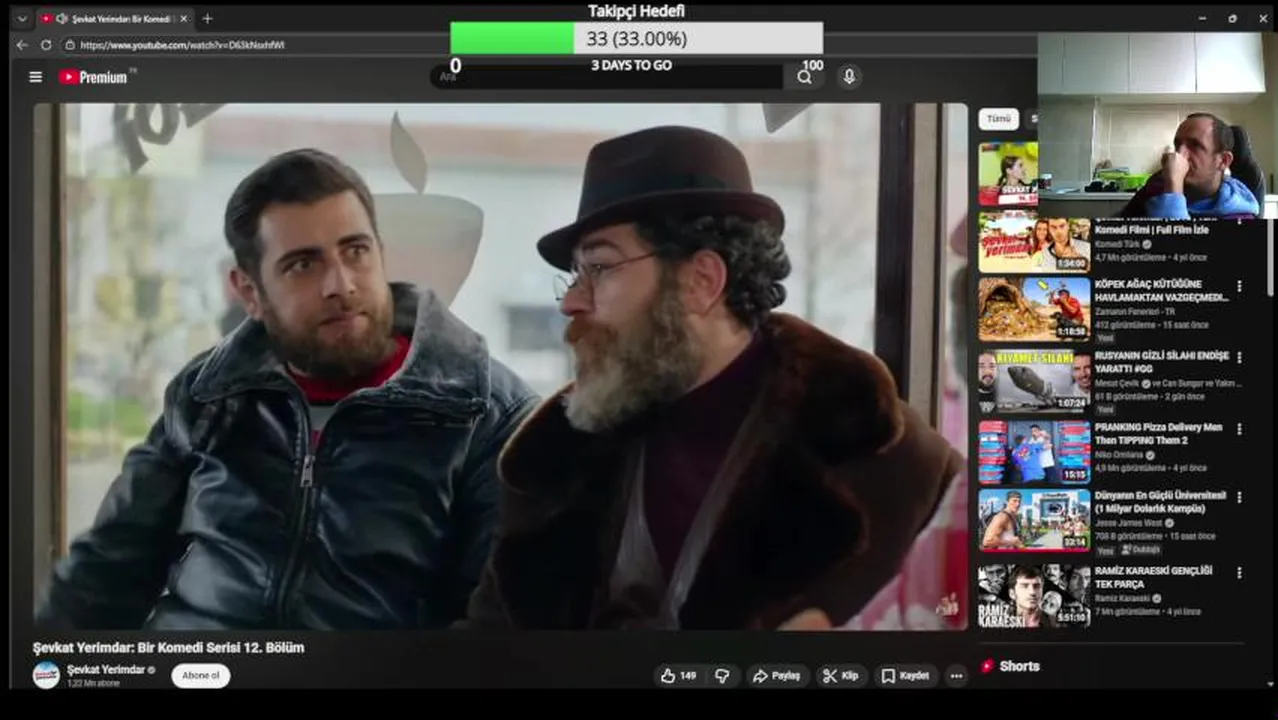1278x720 pixels.
Task: Click the search magnifier button
Action: 804,77
